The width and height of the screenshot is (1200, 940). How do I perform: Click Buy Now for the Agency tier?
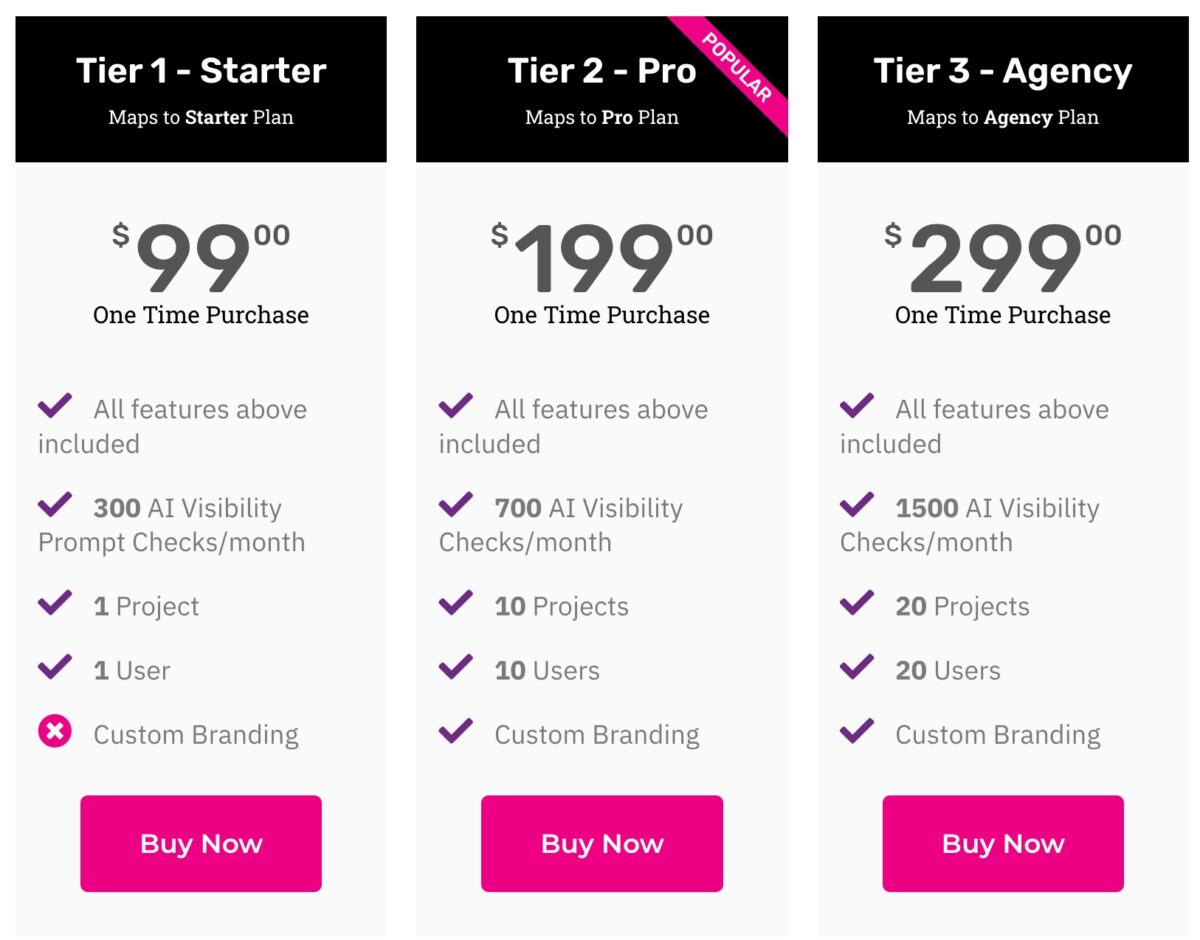click(1002, 843)
